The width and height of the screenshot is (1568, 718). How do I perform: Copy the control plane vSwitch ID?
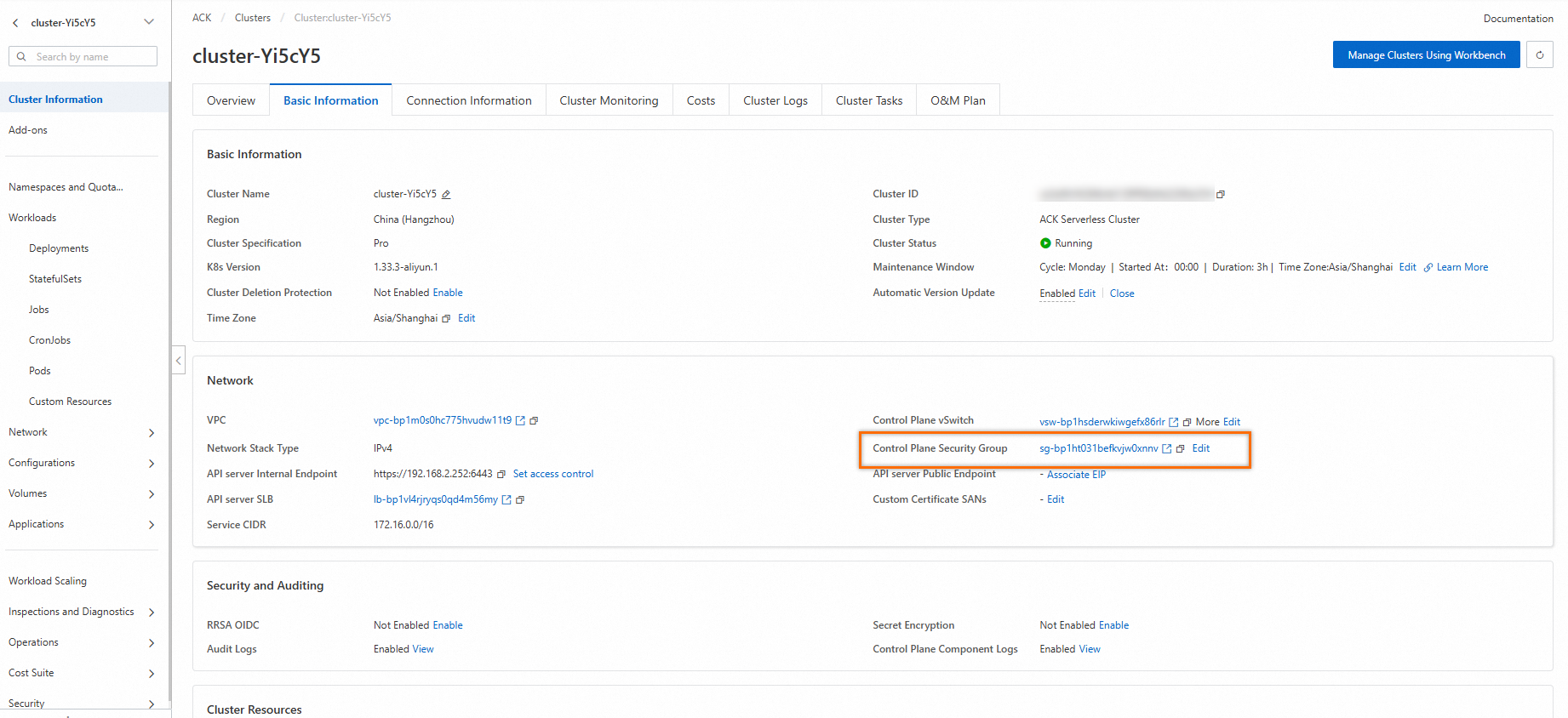click(x=1187, y=422)
